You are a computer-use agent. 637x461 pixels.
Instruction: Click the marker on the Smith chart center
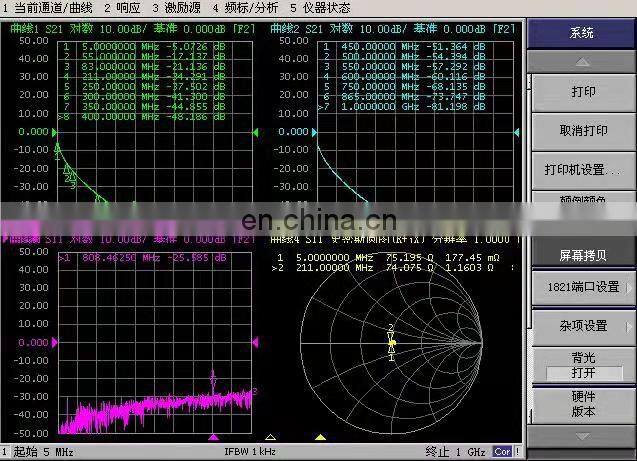point(392,343)
